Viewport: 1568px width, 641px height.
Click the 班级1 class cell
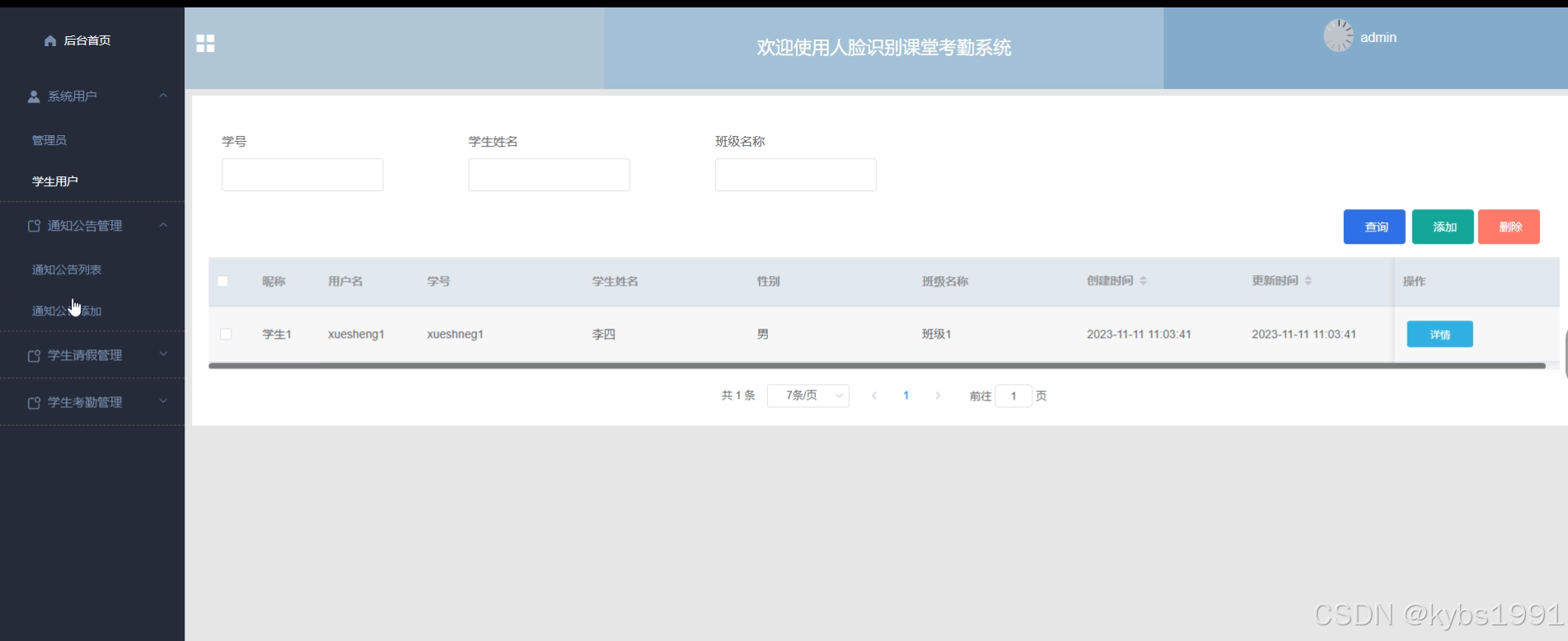pyautogui.click(x=936, y=334)
